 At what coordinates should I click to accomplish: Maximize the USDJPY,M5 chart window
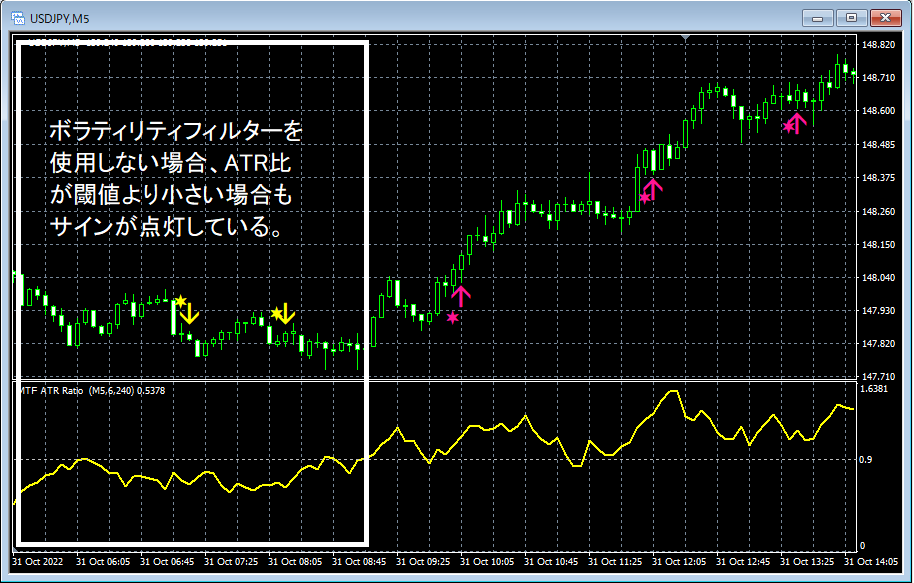click(x=851, y=18)
